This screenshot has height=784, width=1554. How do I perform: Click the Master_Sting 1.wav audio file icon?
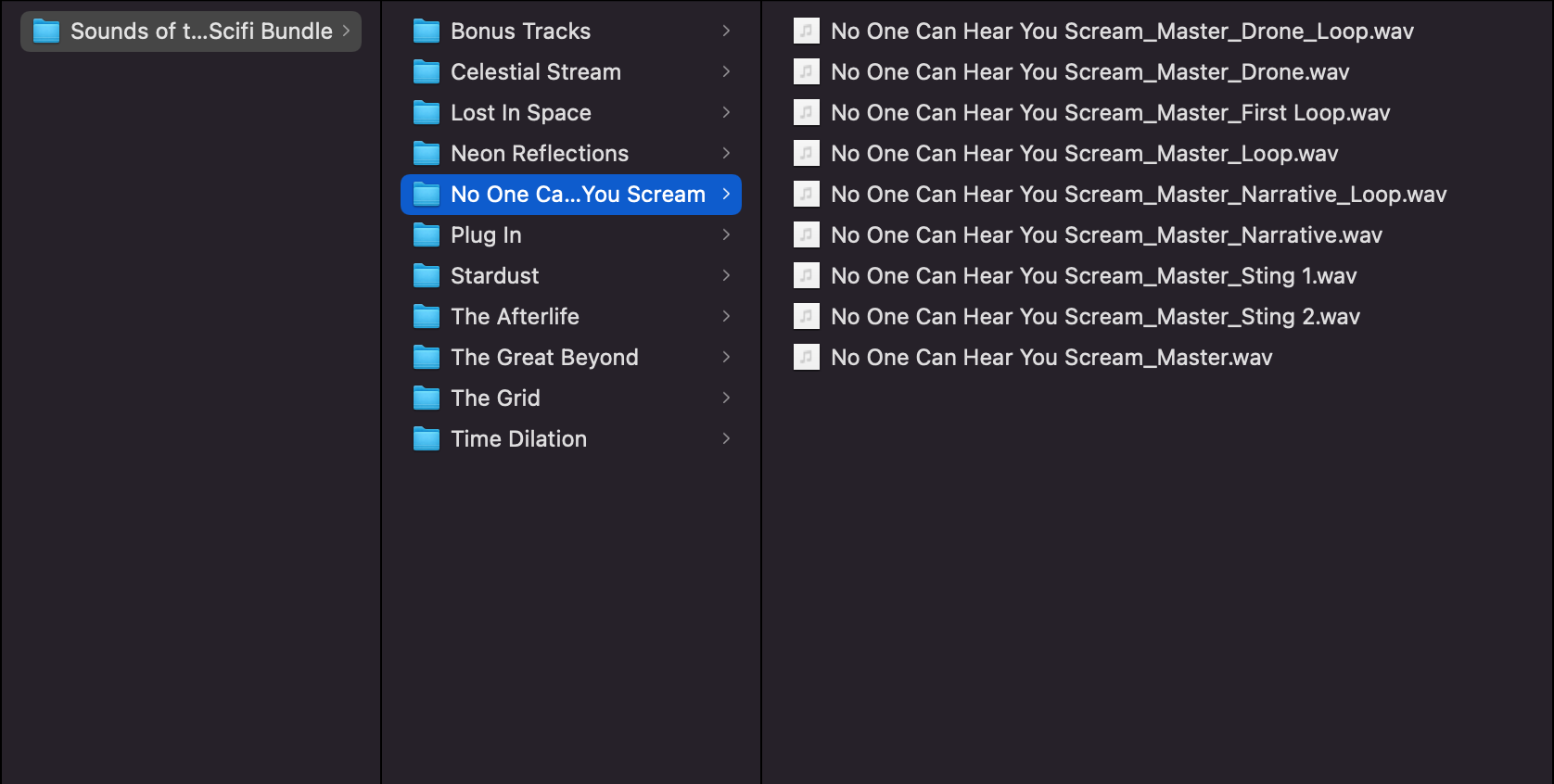(807, 276)
